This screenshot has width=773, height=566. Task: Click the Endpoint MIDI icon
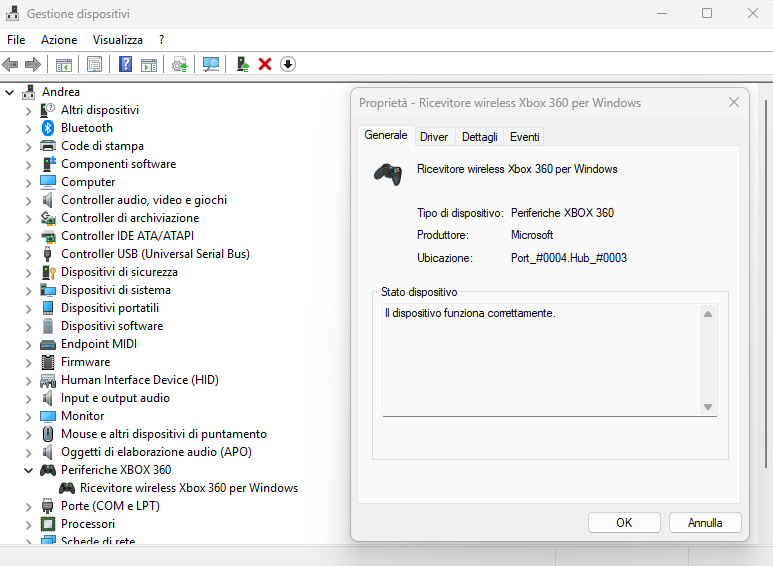(x=48, y=344)
